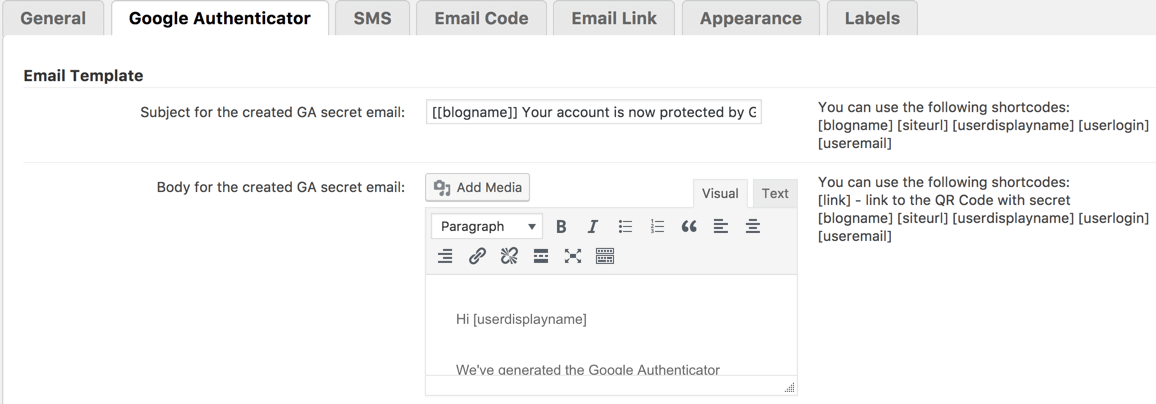This screenshot has height=404, width=1156.
Task: Toggle the editor toolbar (kitchen sink)
Action: pyautogui.click(x=604, y=257)
